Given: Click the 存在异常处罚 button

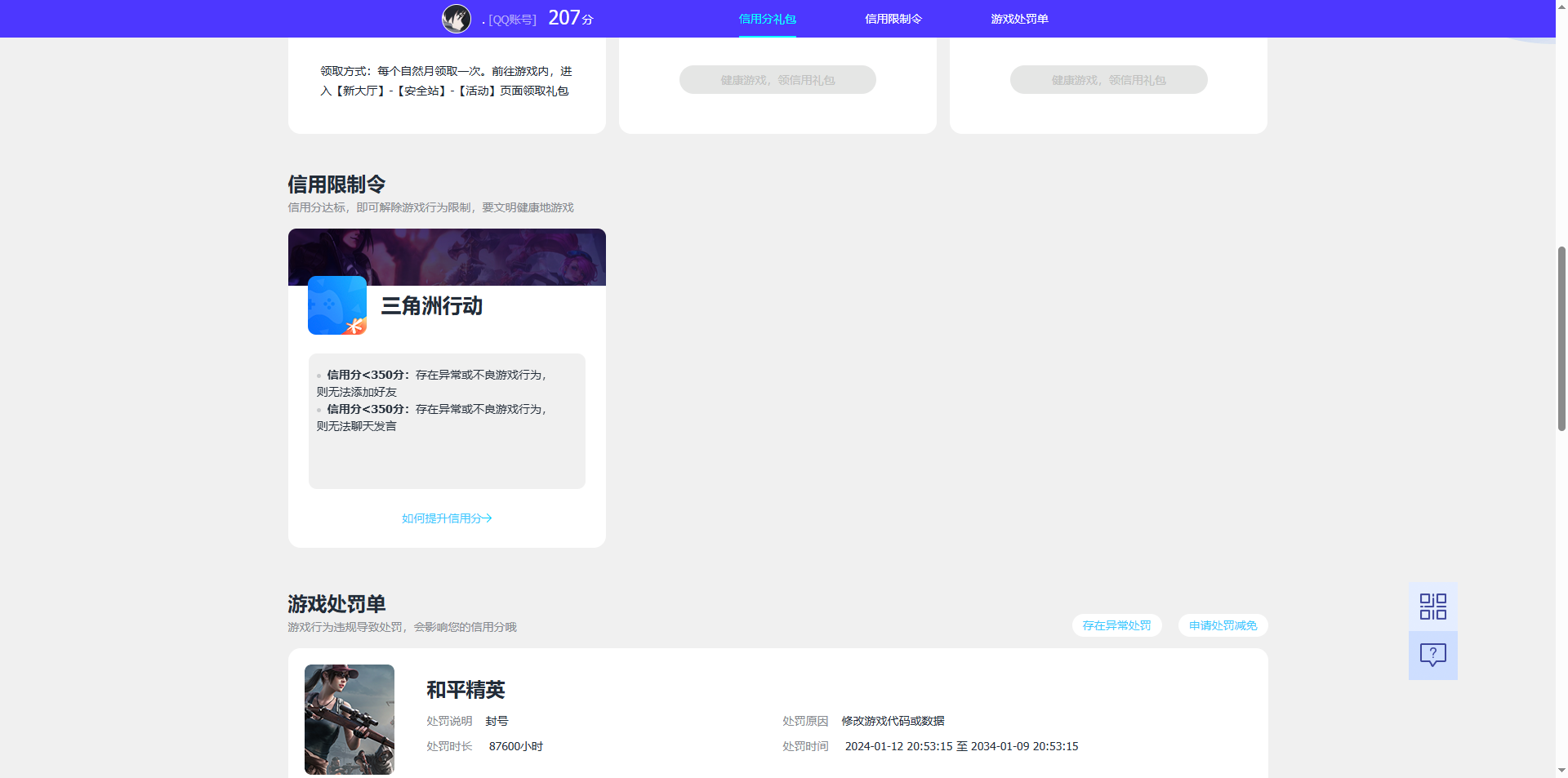Looking at the screenshot, I should click(x=1116, y=625).
